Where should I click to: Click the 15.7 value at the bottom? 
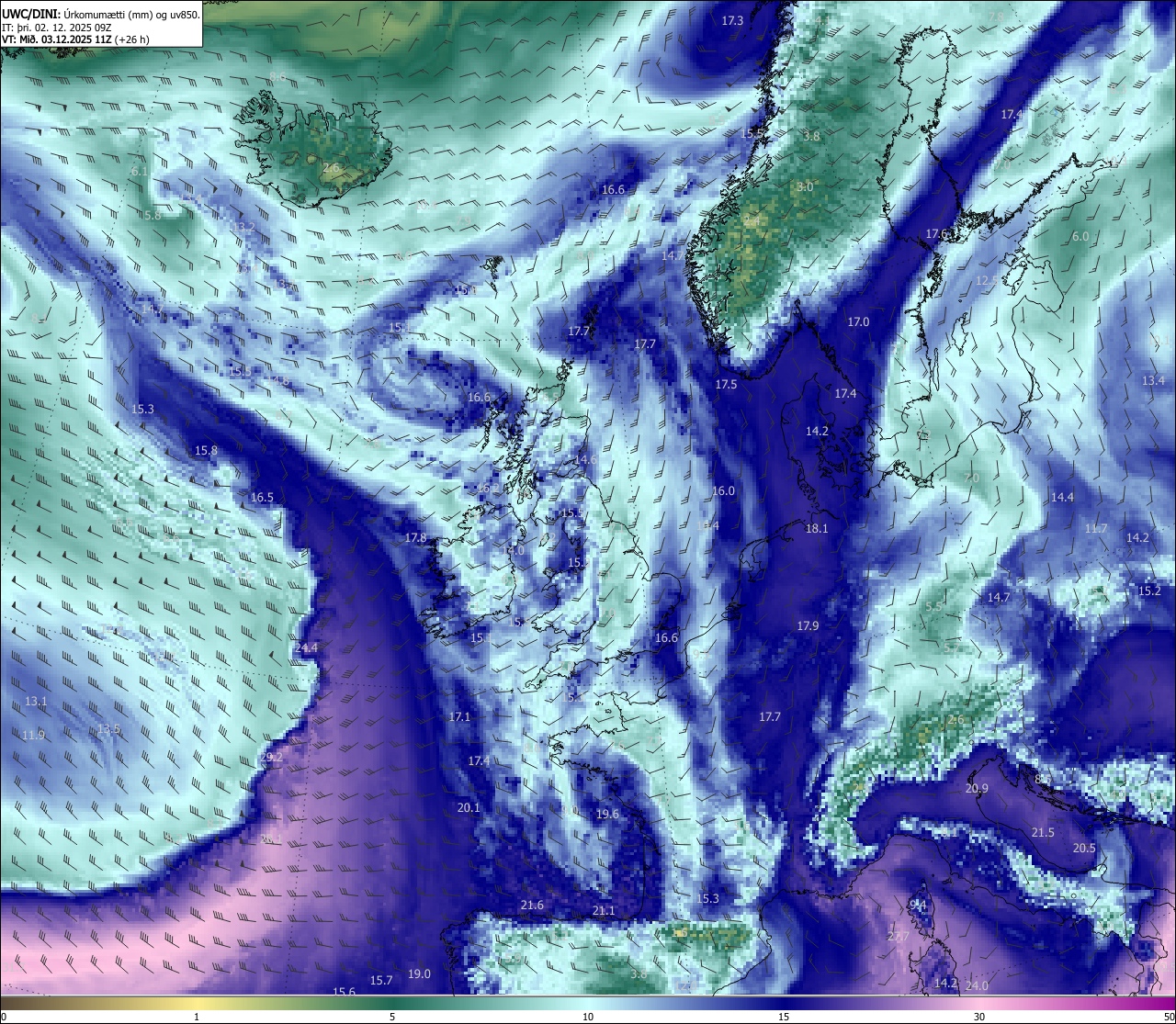[x=381, y=980]
